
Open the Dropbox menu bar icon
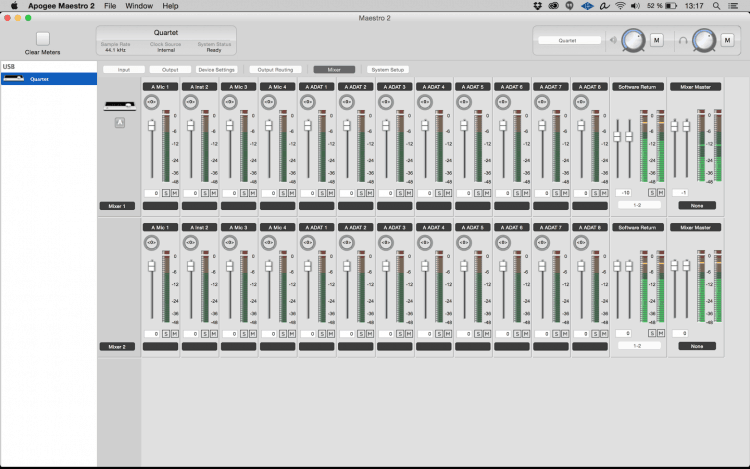[538, 6]
